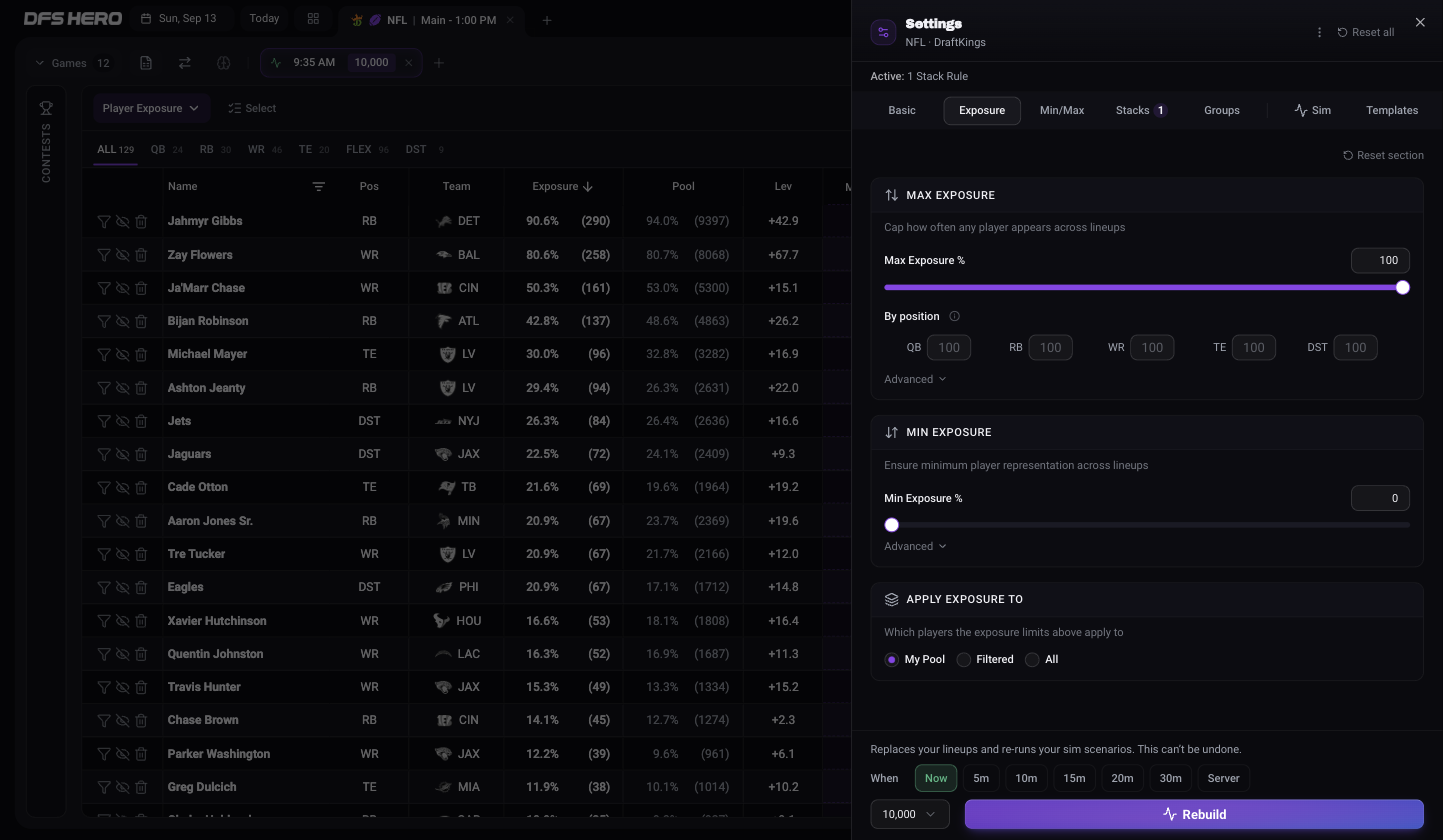Image resolution: width=1443 pixels, height=840 pixels.
Task: Expand Advanced under Min Exposure
Action: (915, 546)
